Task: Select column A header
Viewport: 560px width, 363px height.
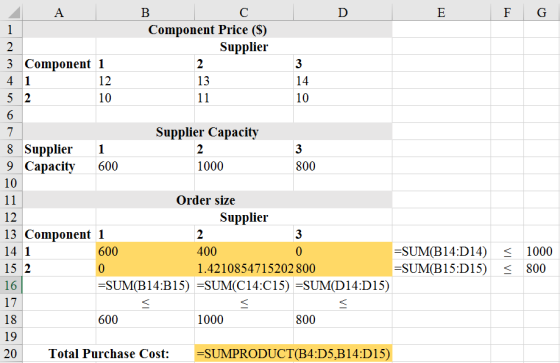Action: [59, 13]
